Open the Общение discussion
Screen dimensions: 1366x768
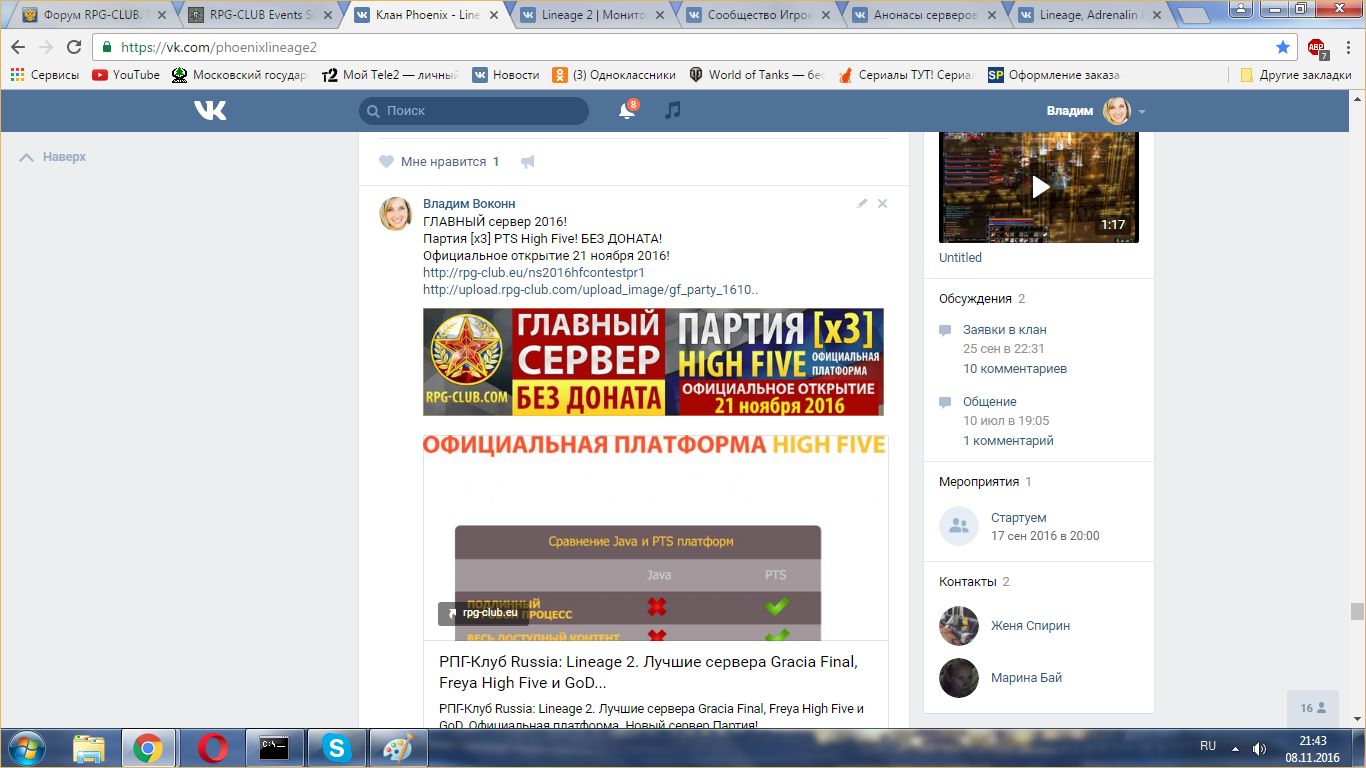tap(990, 401)
